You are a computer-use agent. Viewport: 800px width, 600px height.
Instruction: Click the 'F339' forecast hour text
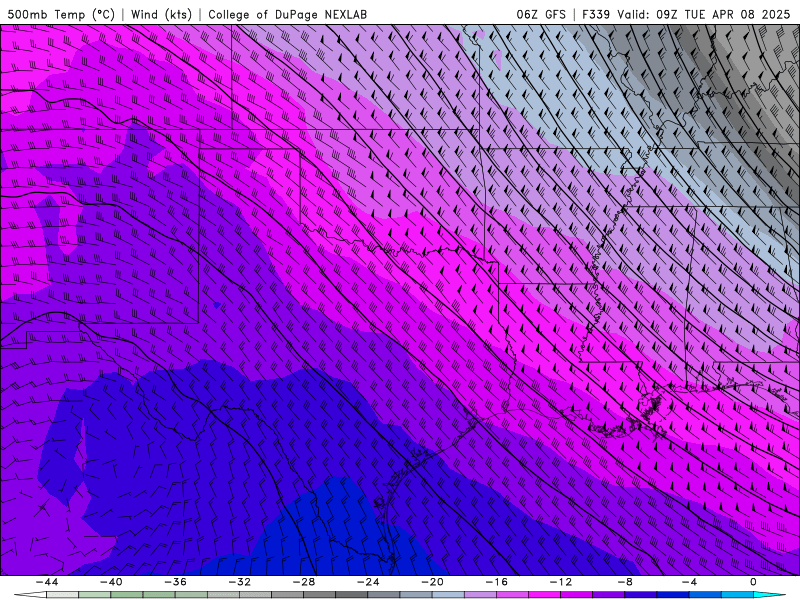tap(596, 14)
